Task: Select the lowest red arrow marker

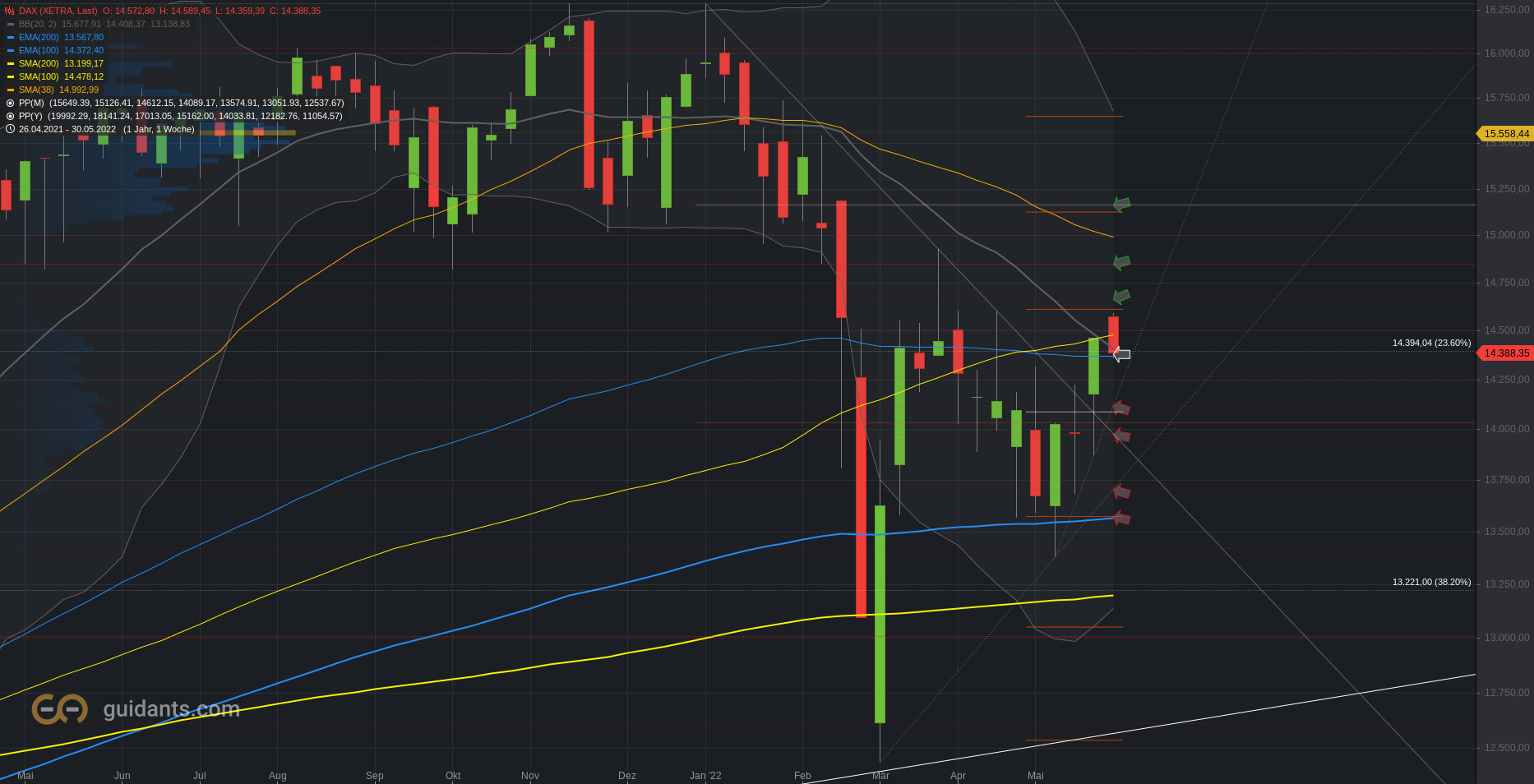Action: 1121,518
